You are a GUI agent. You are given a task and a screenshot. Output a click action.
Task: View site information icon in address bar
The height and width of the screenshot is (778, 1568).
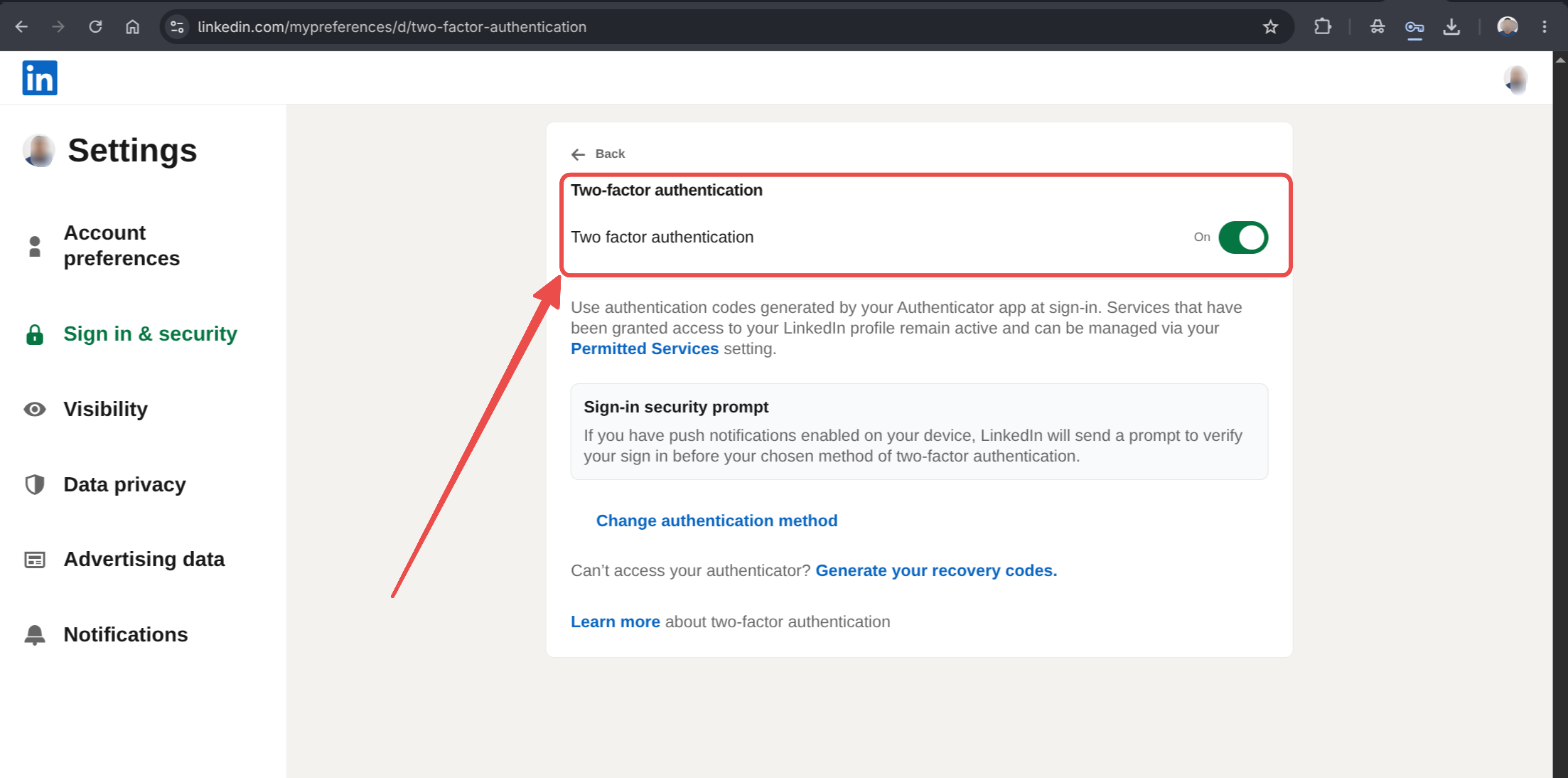pos(177,27)
